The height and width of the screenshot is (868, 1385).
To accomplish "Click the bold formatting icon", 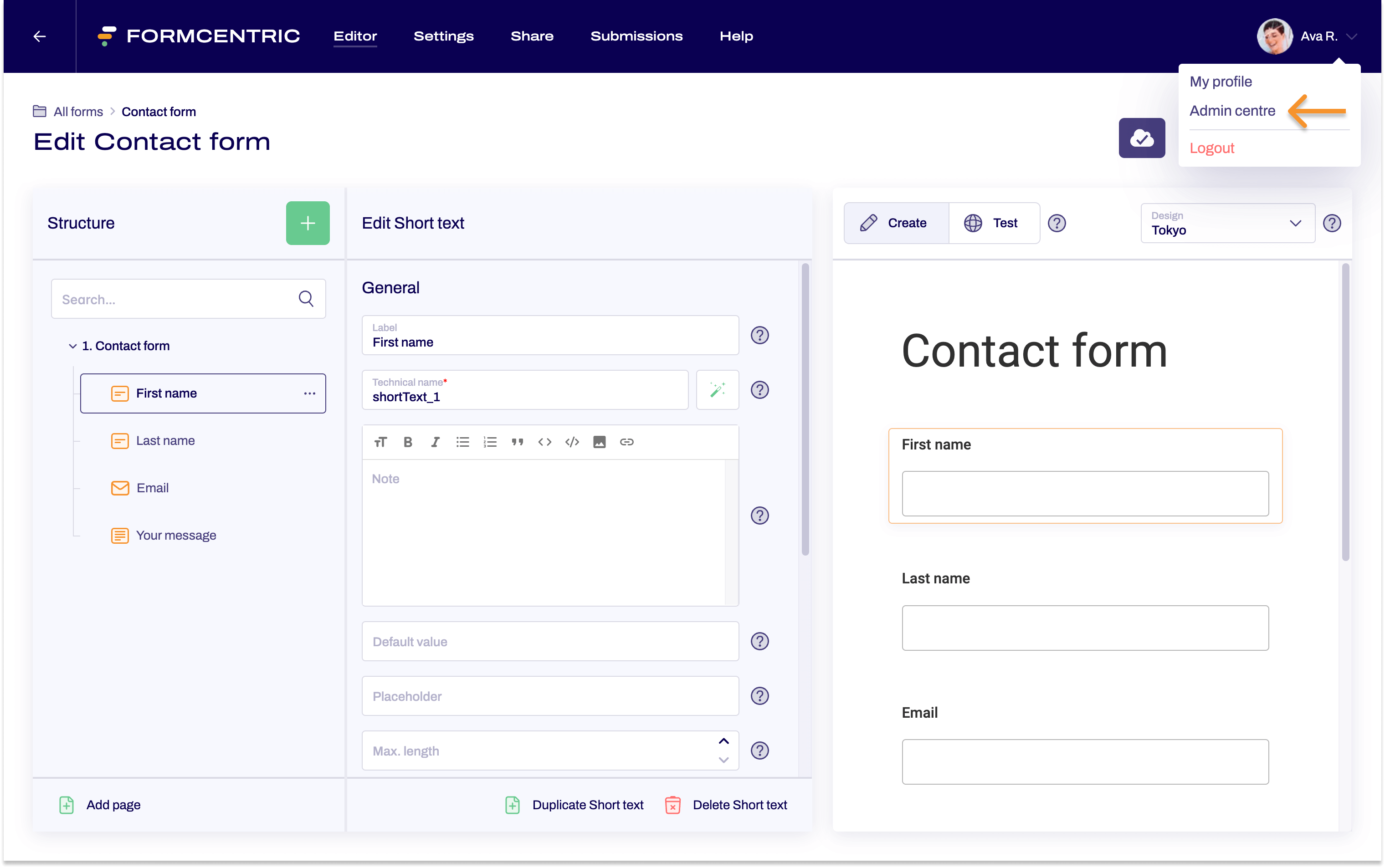I will (x=408, y=441).
